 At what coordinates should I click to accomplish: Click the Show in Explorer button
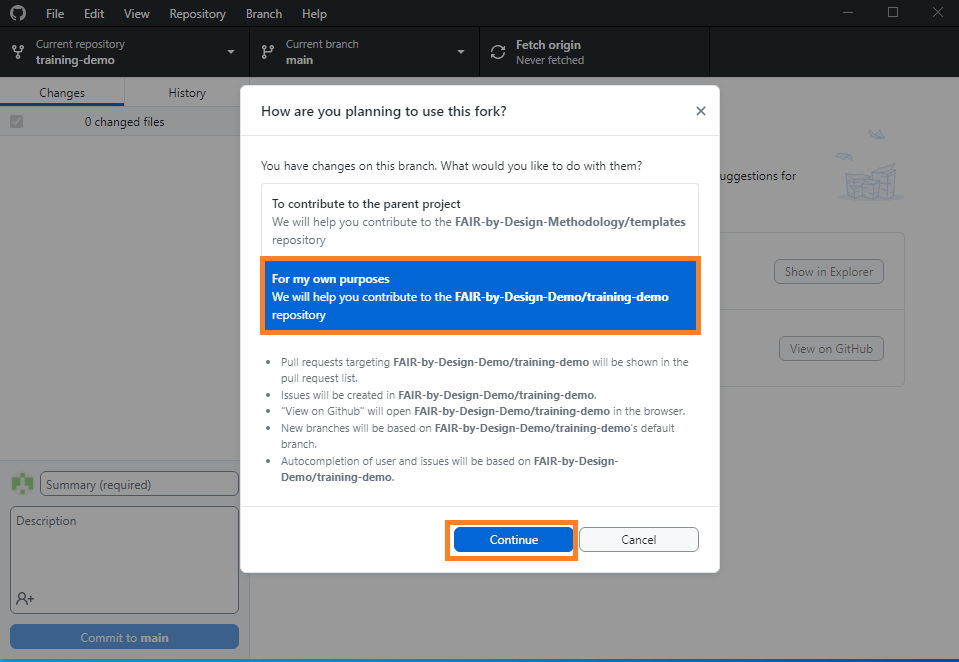coord(828,271)
